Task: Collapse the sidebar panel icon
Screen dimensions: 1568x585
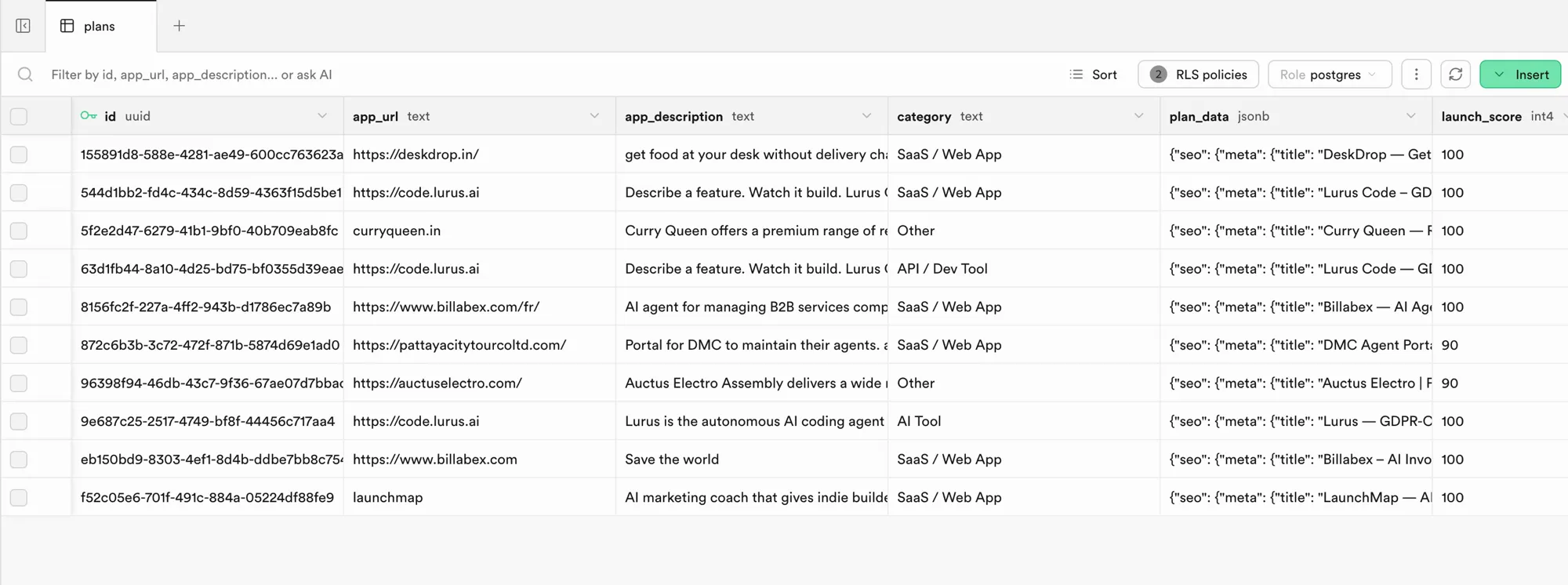Action: 23,26
